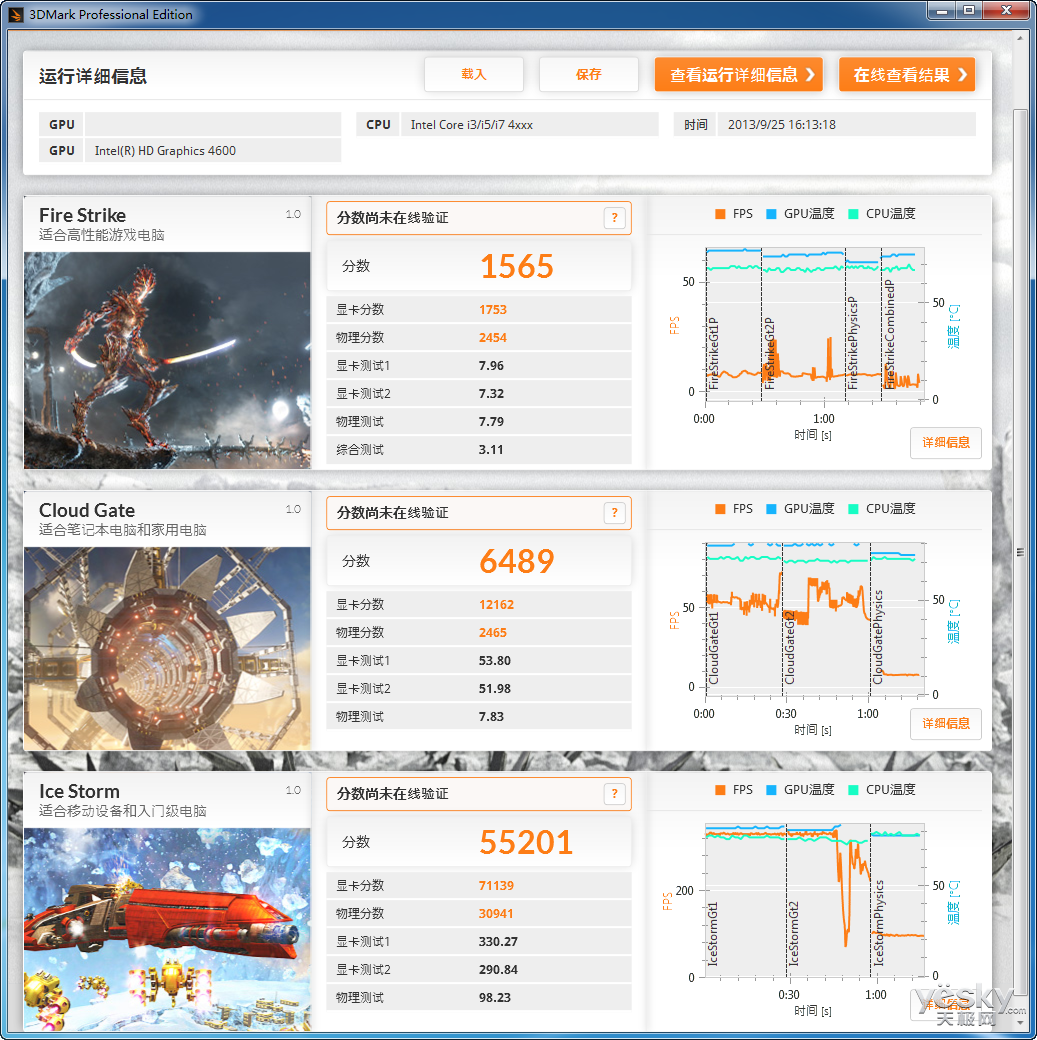
Task: Click Ice Storm's "分数尚未在线验证" notice
Action: click(x=393, y=794)
